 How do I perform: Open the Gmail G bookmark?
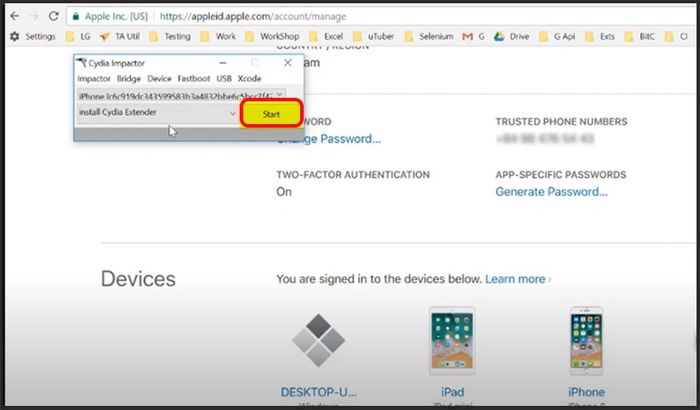pyautogui.click(x=473, y=36)
